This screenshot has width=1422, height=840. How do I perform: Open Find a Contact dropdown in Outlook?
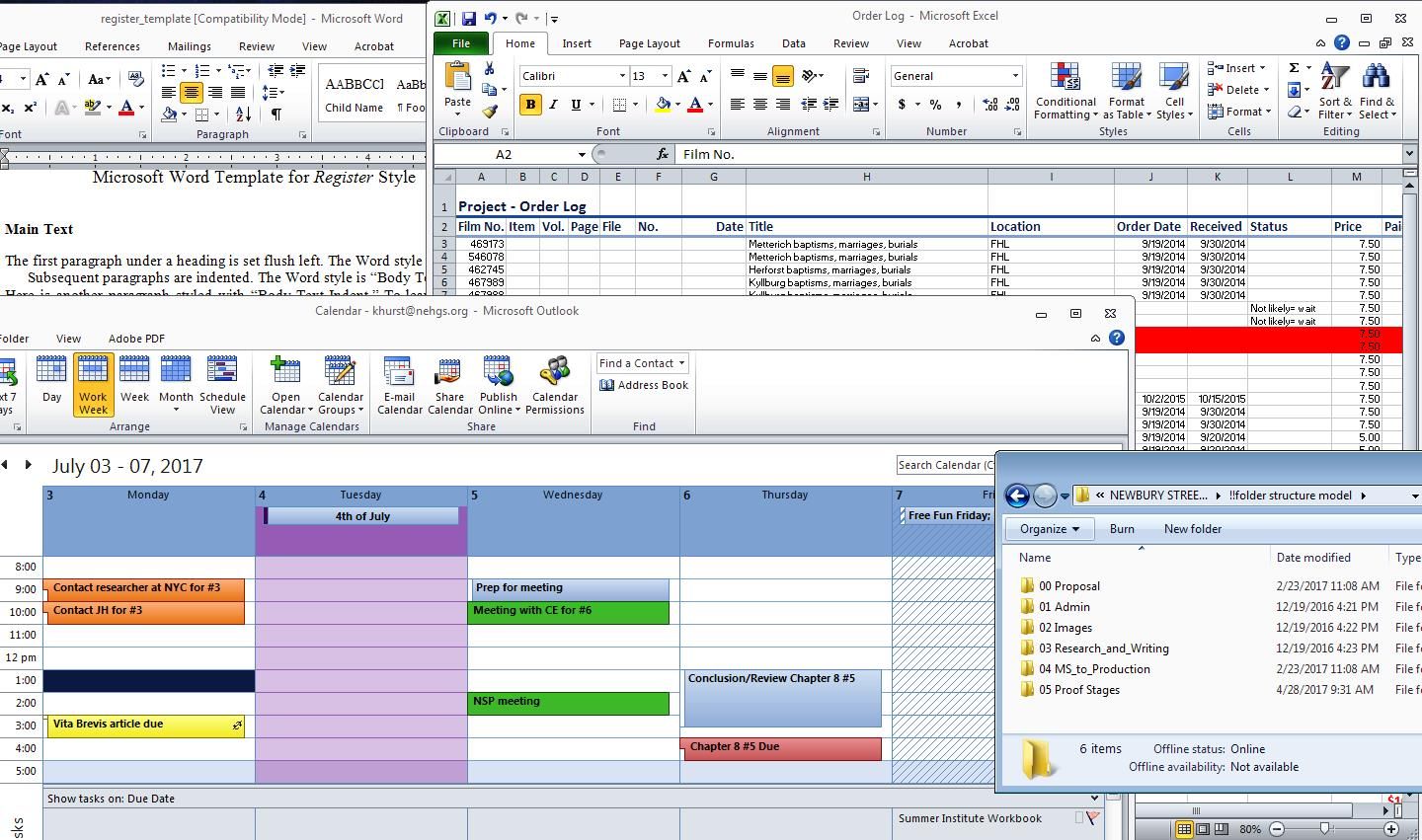(681, 363)
